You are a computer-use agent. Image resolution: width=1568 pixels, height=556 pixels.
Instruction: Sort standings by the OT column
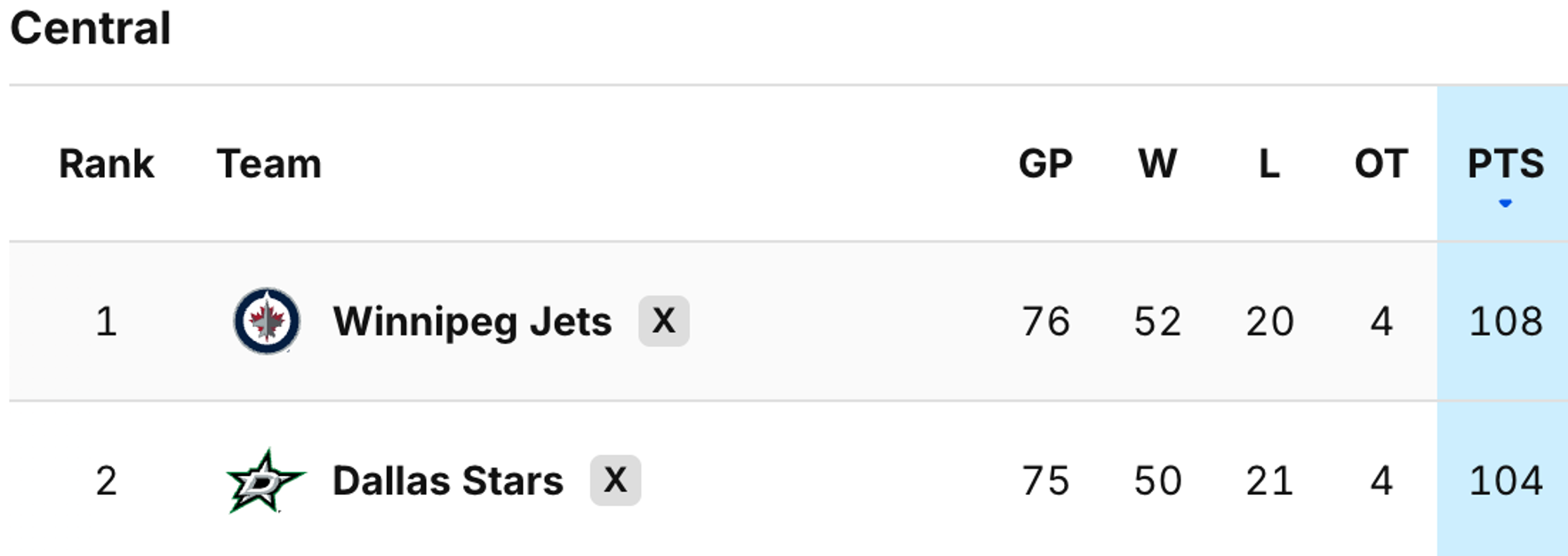[1380, 164]
